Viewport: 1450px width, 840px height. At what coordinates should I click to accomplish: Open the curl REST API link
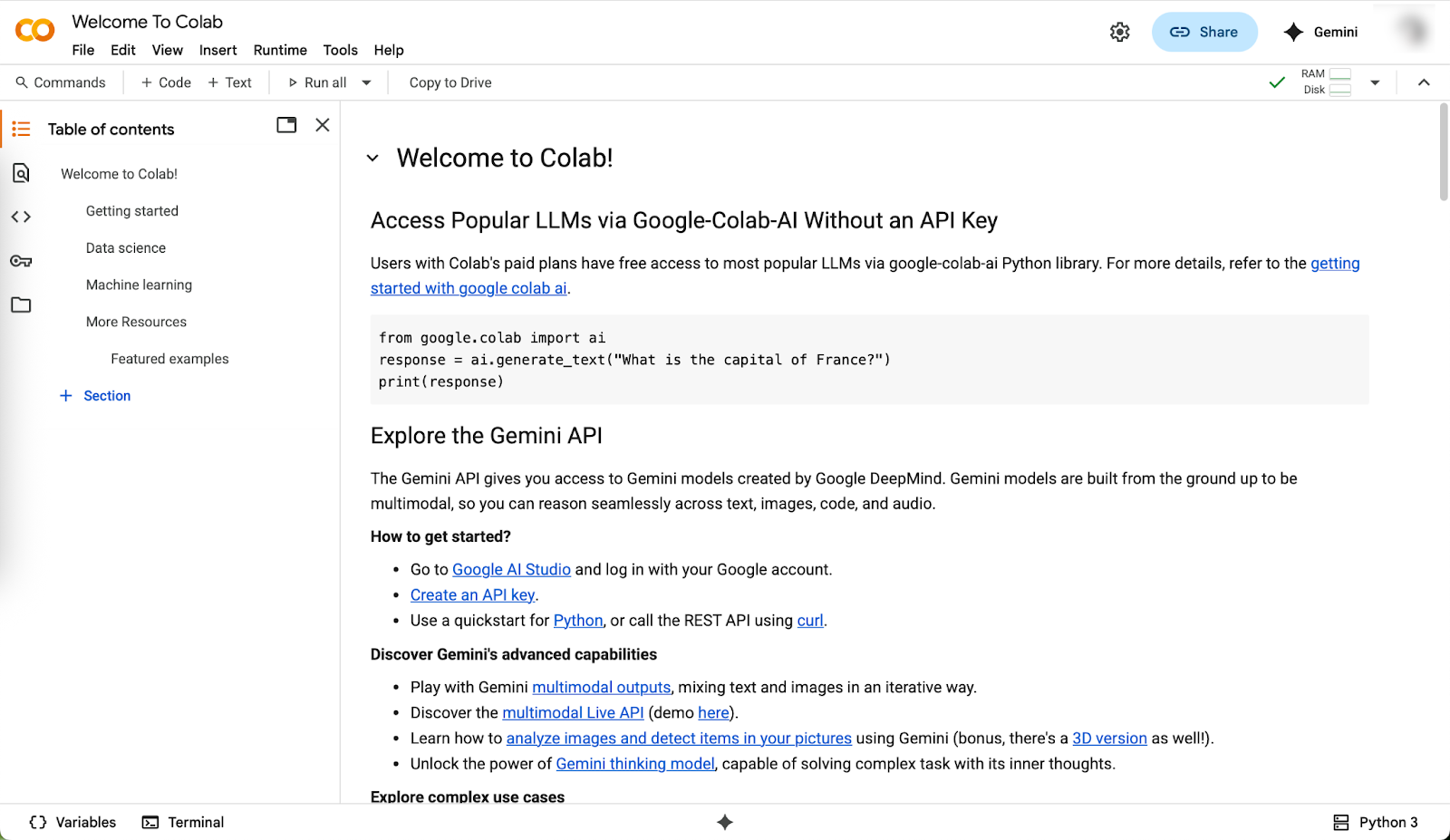click(x=810, y=621)
